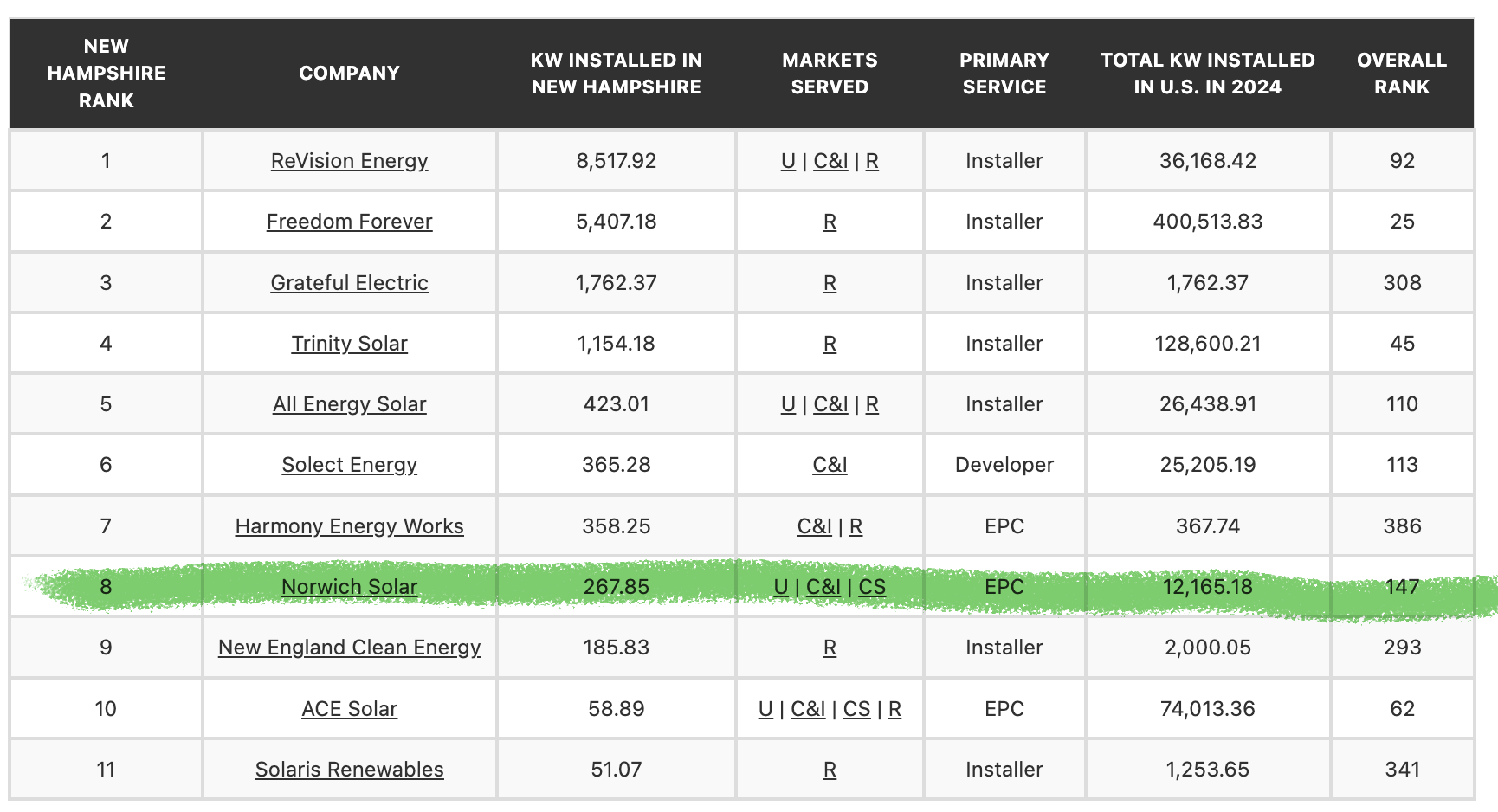Select the 2,000.05 total kW cell
Image resolution: width=1498 pixels, height=812 pixels.
pyautogui.click(x=1208, y=648)
